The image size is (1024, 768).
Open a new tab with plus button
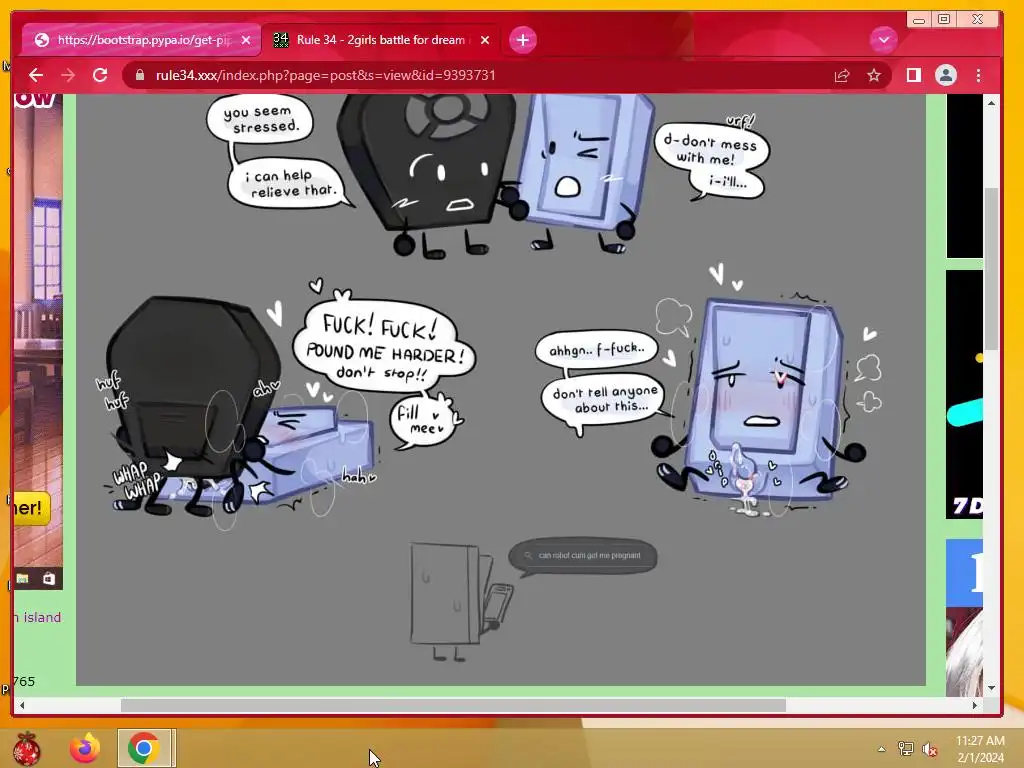pyautogui.click(x=522, y=40)
